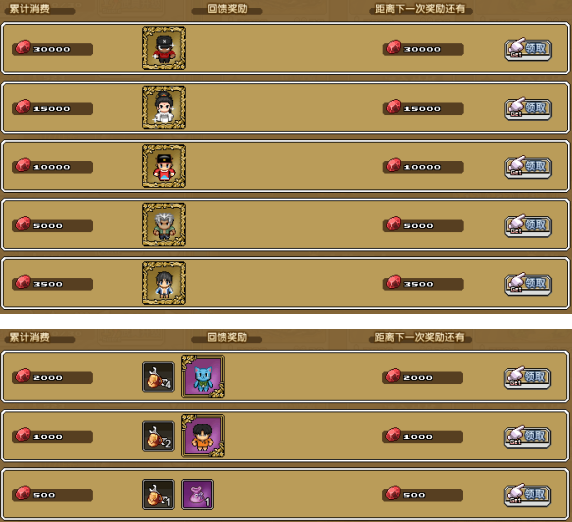Select the black-cap red-jacket character reward
Screen dimensions: 572x522
[164, 48]
